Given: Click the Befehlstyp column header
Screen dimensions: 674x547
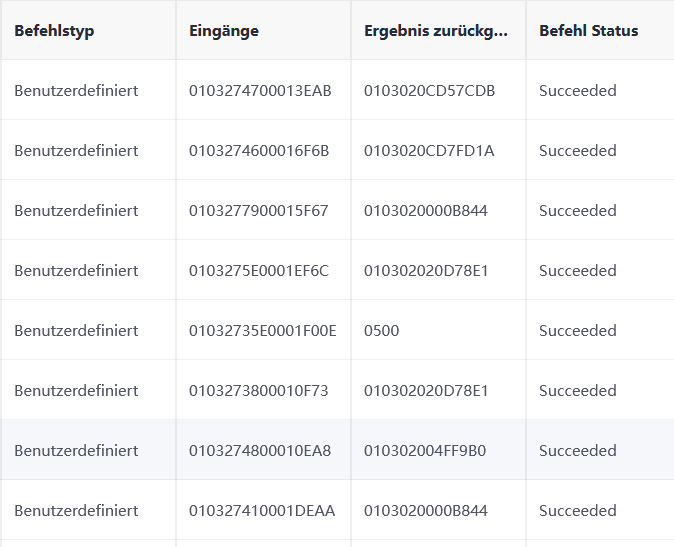Looking at the screenshot, I should (54, 31).
